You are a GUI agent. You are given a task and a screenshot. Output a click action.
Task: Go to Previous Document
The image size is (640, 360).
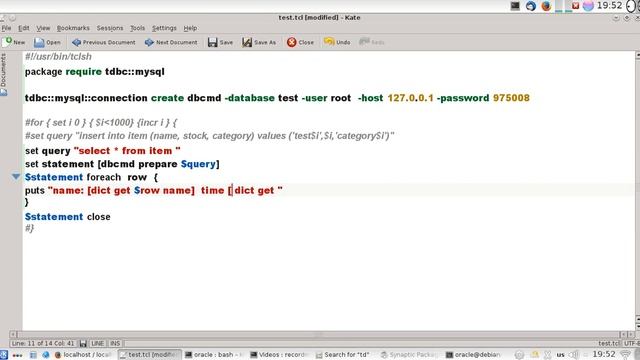point(104,42)
